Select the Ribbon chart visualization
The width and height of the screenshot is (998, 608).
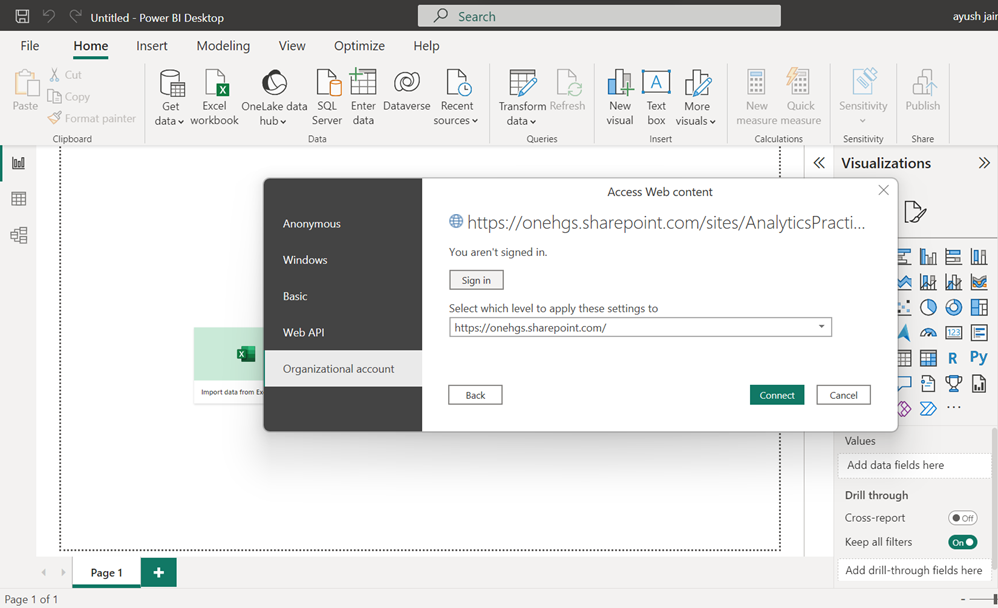pyautogui.click(x=979, y=281)
